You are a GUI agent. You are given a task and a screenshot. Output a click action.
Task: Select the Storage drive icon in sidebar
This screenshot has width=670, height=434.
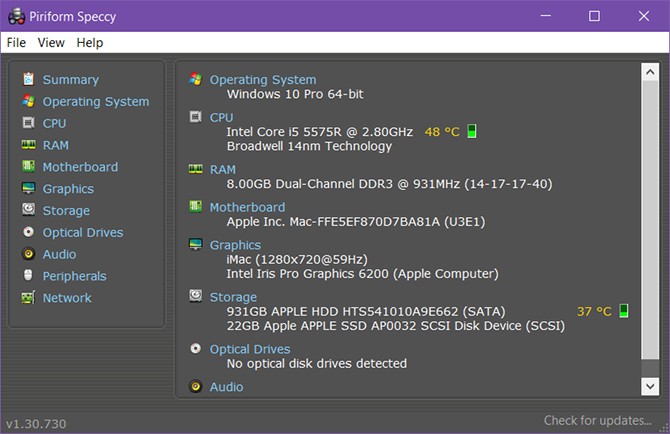point(28,211)
